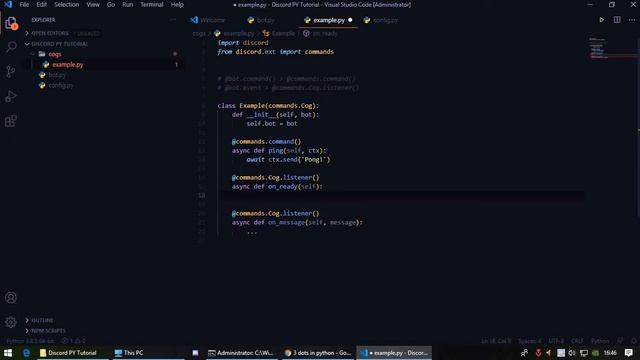Change indentation via Spaces status item
Image resolution: width=640 pixels, height=360 pixels.
(529, 340)
